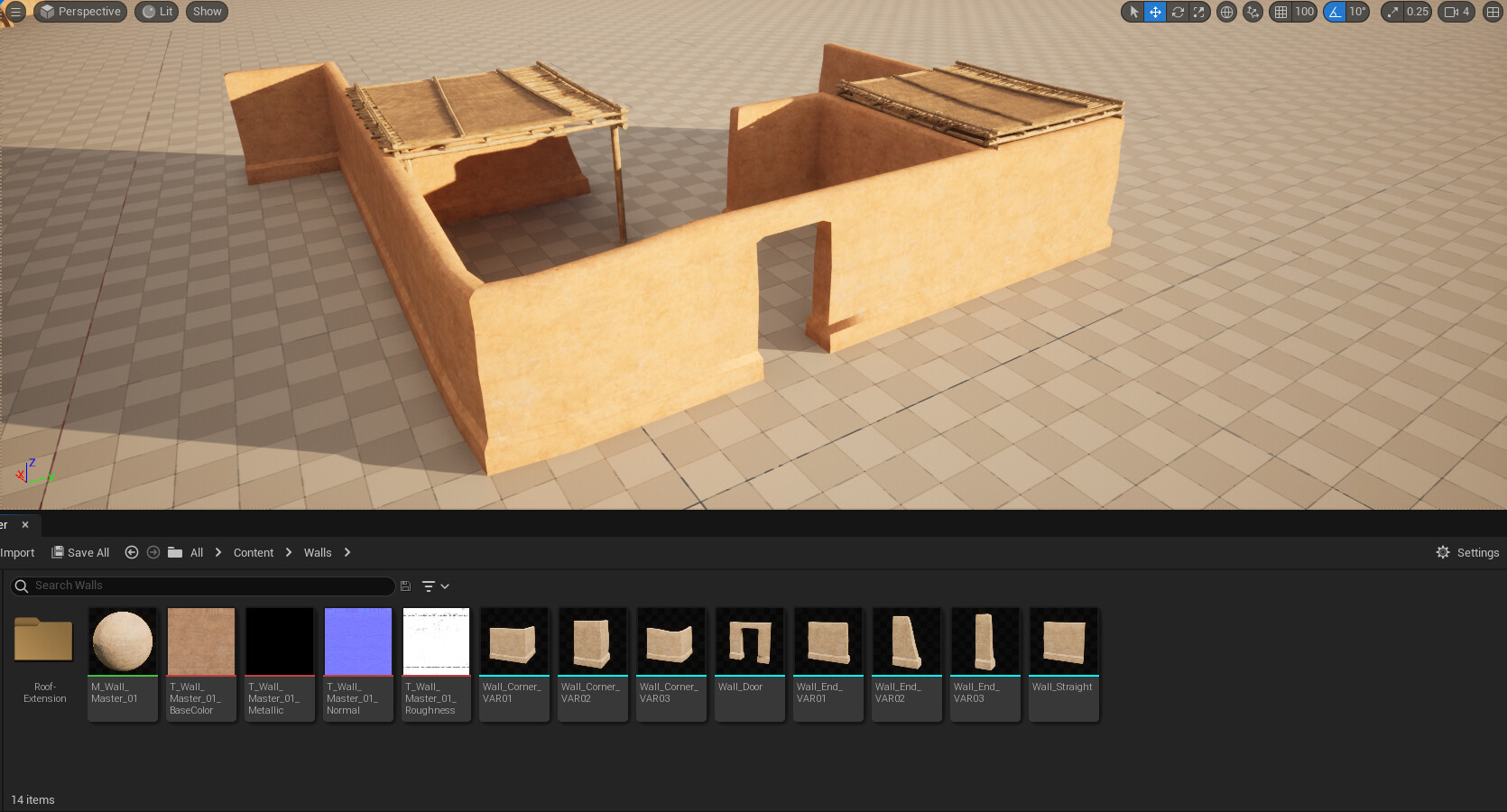Click the Import button

click(x=16, y=552)
